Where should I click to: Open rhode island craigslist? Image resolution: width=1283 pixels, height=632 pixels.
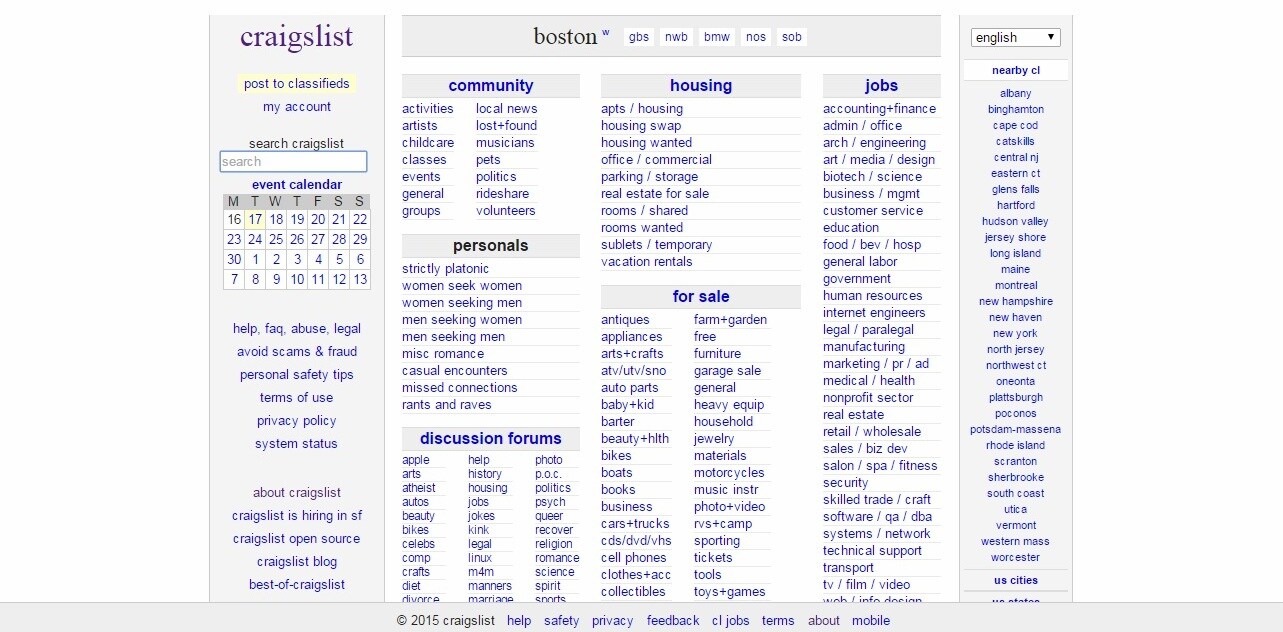tap(1016, 445)
